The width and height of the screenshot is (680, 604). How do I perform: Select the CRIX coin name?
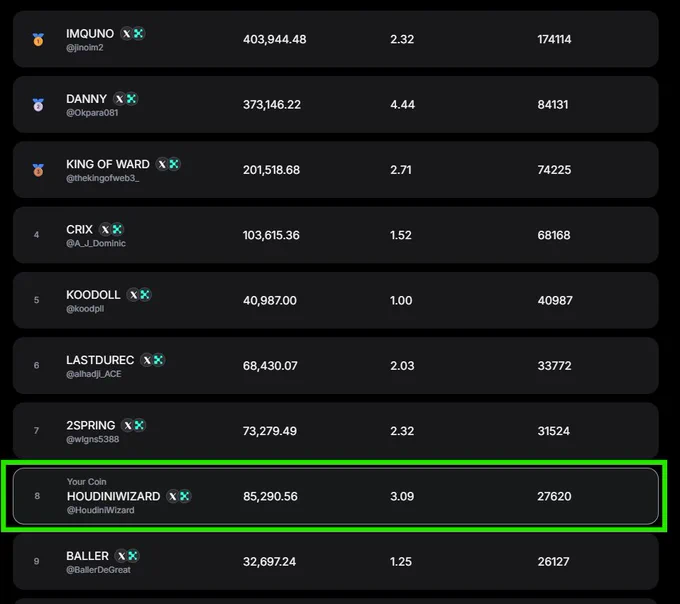pos(79,229)
